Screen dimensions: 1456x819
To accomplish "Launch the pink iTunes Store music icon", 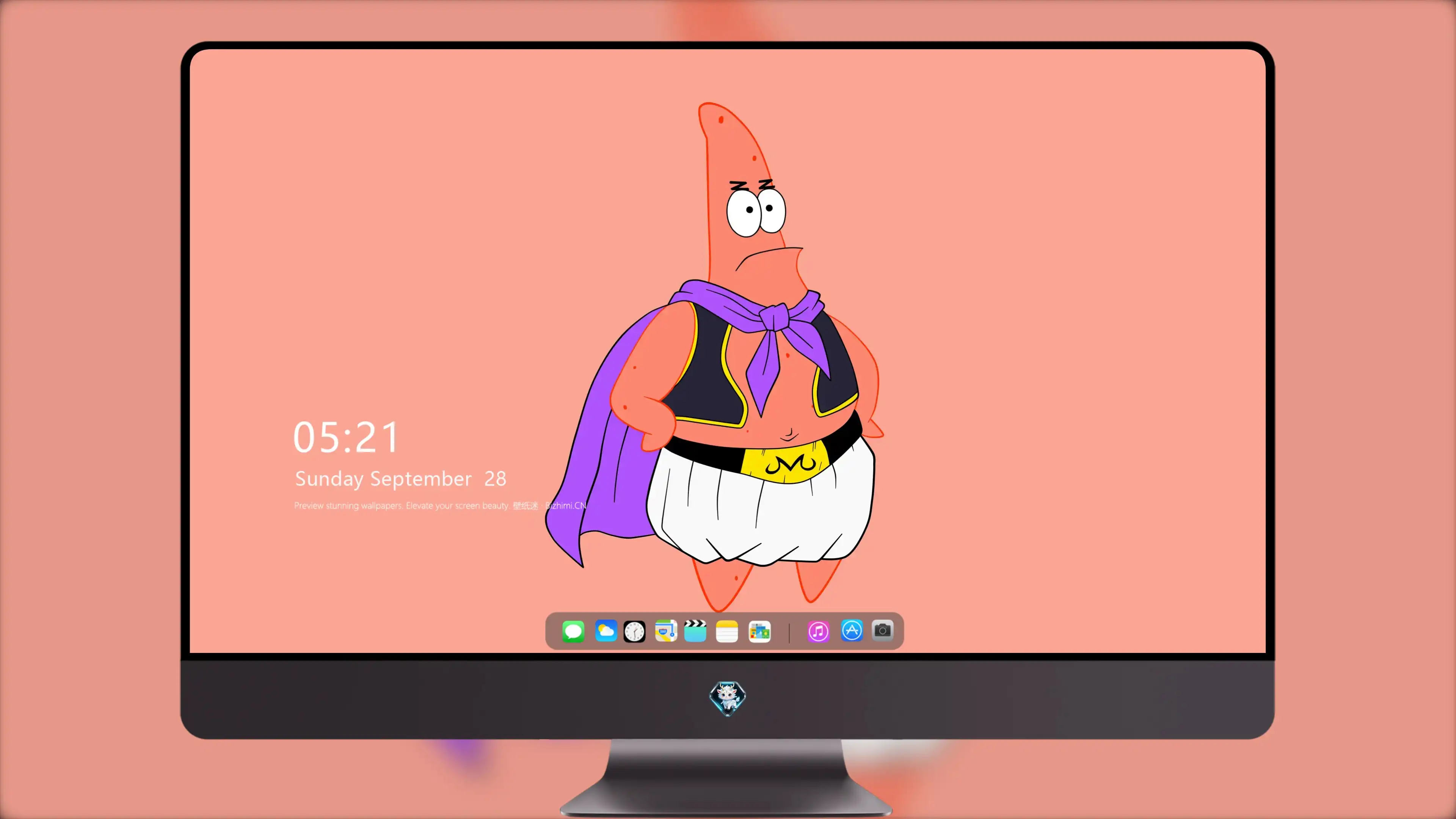I will pos(819,631).
